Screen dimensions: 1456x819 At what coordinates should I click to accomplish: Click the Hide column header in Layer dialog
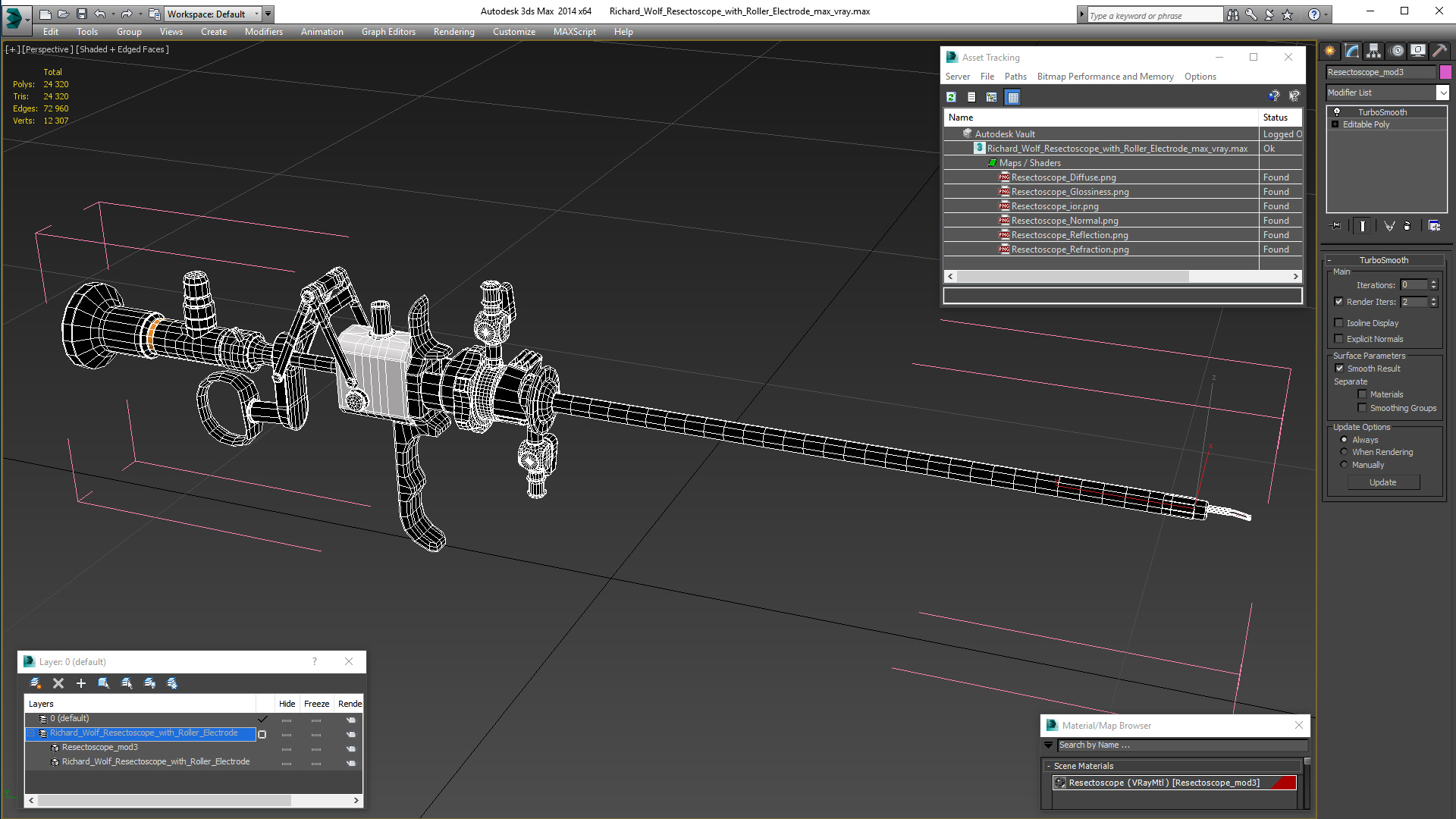[287, 704]
